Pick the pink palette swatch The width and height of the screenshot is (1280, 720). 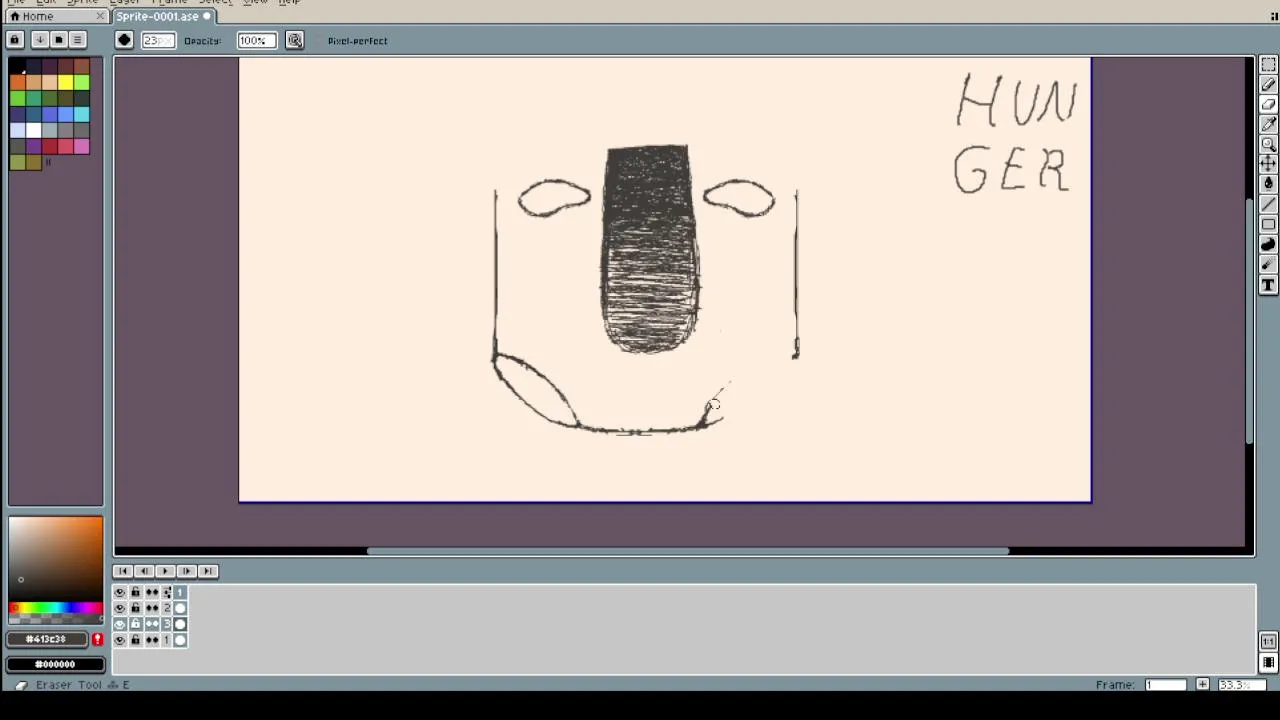click(82, 146)
